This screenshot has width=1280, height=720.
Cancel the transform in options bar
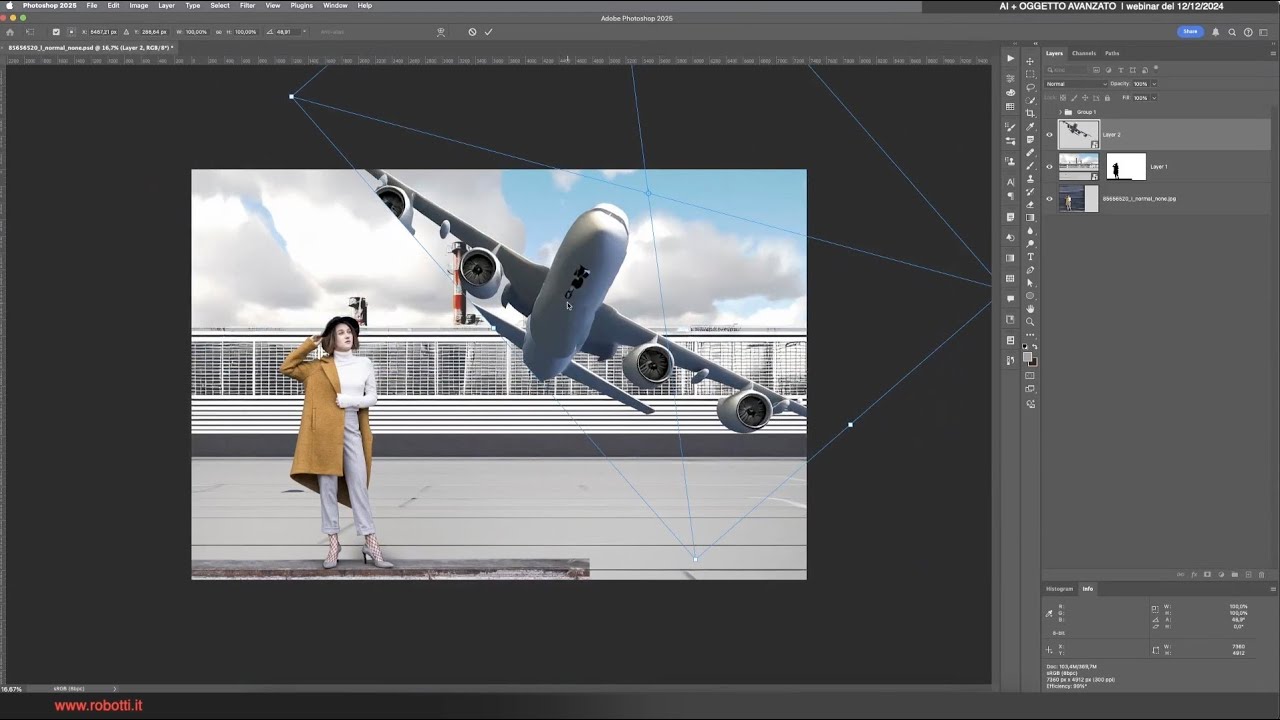coord(472,32)
